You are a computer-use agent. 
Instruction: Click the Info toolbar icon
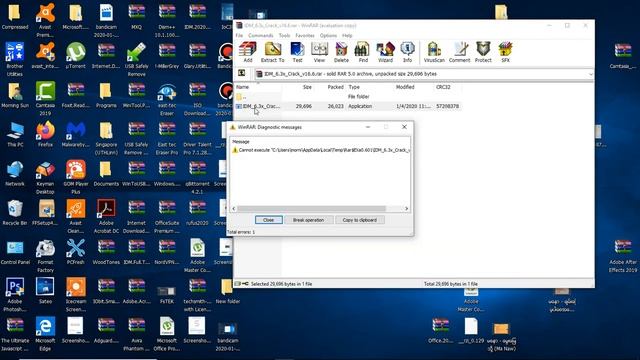pyautogui.click(x=407, y=52)
